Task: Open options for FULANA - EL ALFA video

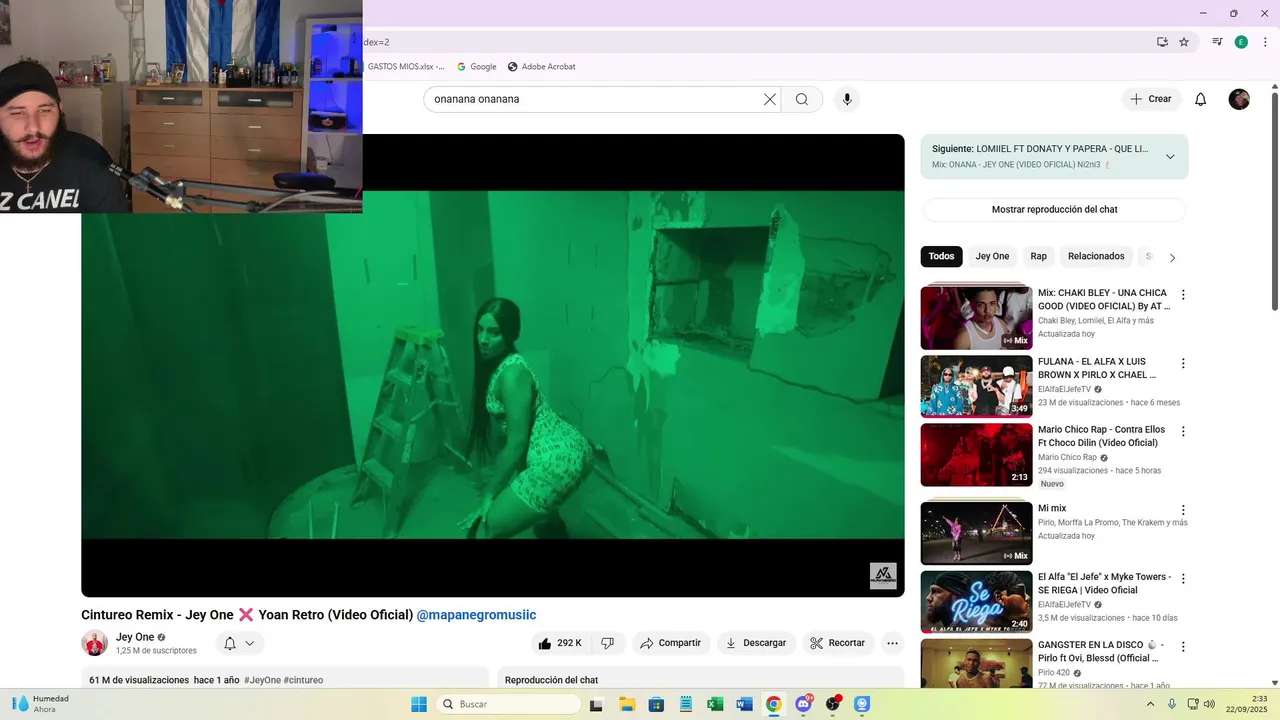Action: (x=1183, y=363)
